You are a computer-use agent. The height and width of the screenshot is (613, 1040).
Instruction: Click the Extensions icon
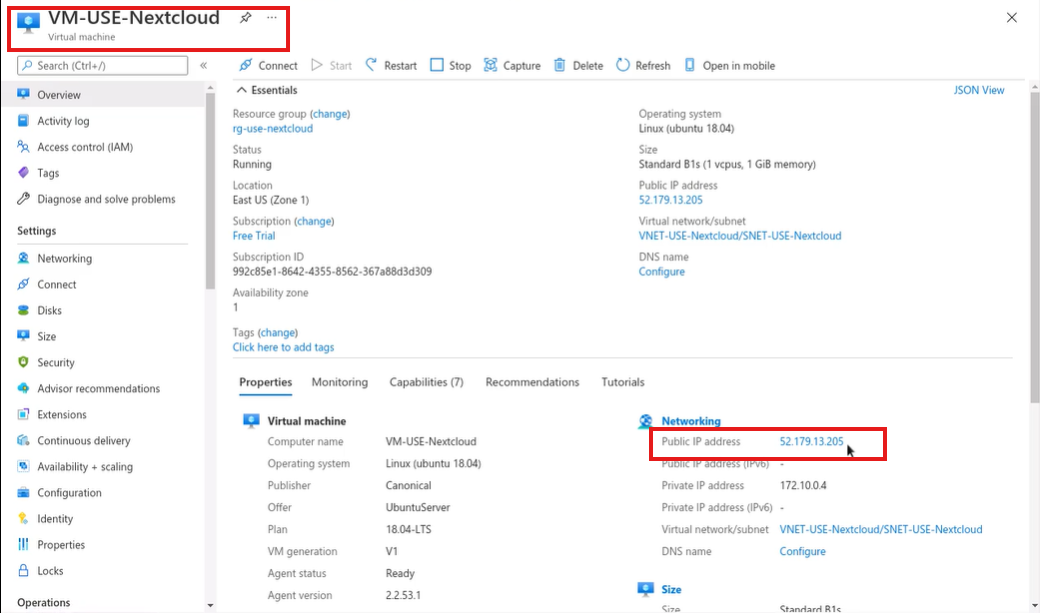point(23,414)
